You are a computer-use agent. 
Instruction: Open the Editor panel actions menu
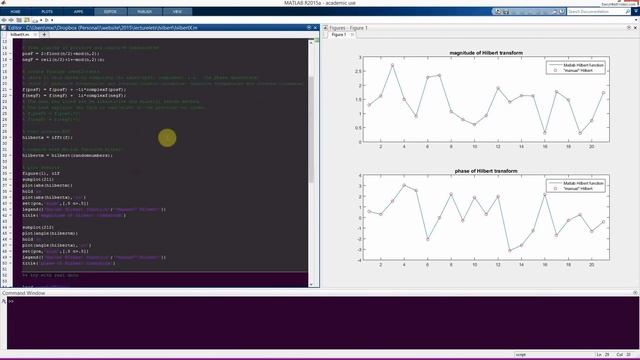coord(309,28)
